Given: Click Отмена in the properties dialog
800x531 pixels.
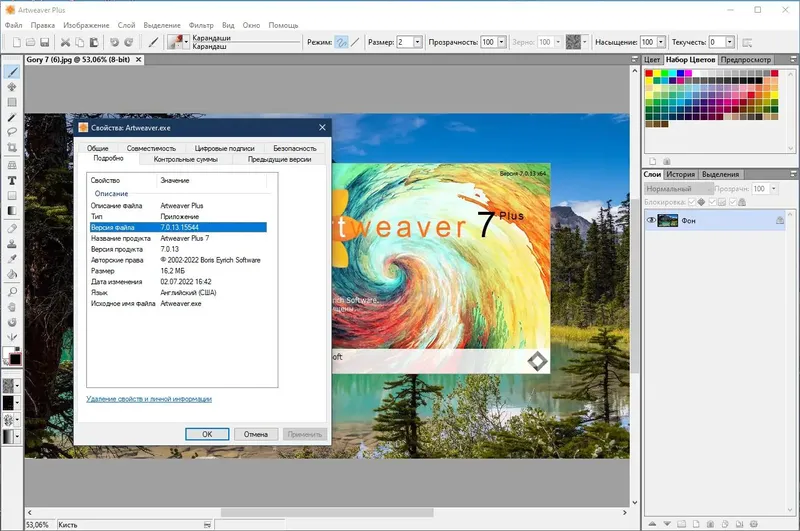Looking at the screenshot, I should [x=256, y=434].
